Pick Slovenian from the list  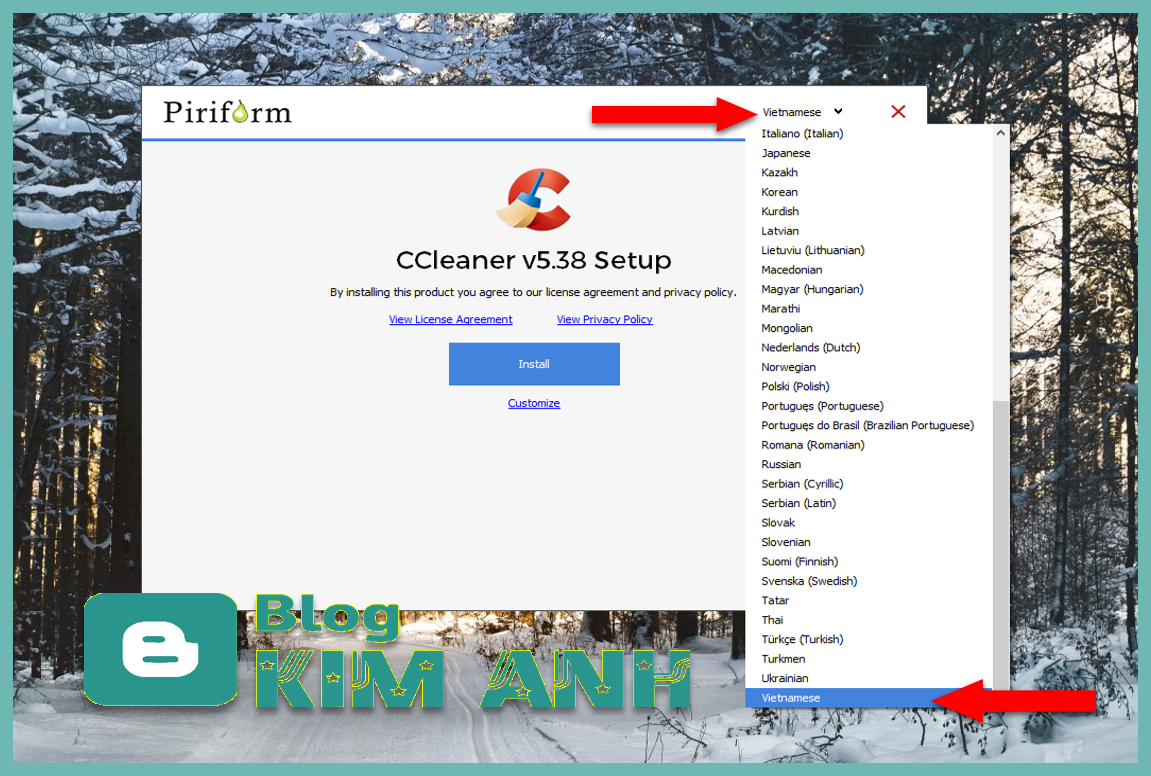[869, 543]
